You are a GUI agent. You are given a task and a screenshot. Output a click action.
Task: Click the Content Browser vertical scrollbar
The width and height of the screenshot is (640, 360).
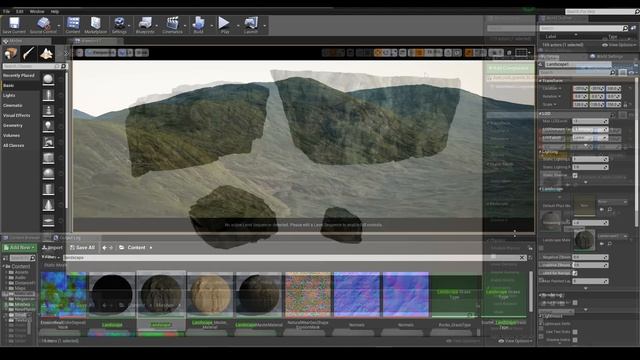click(531, 292)
